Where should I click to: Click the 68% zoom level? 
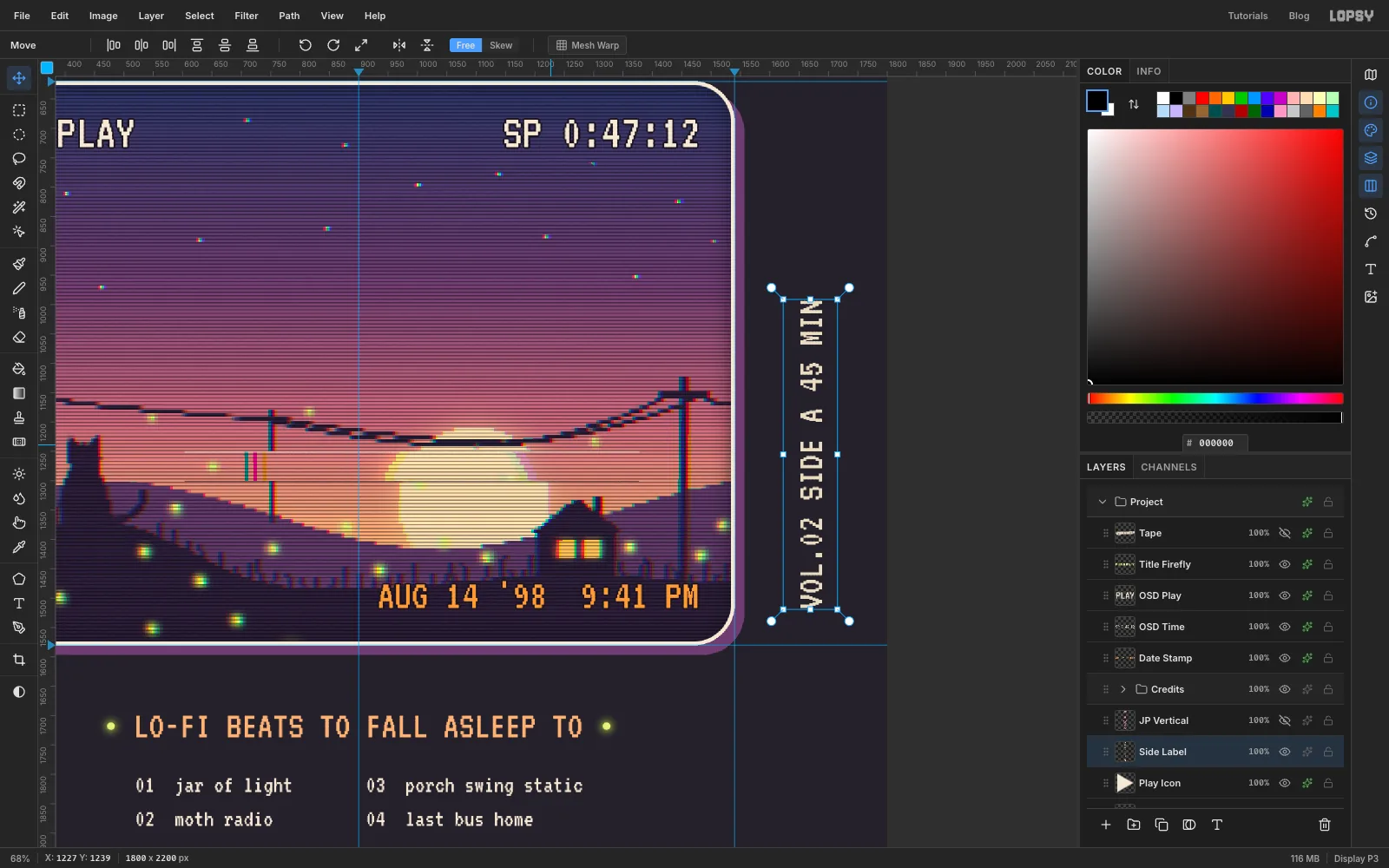[20, 858]
